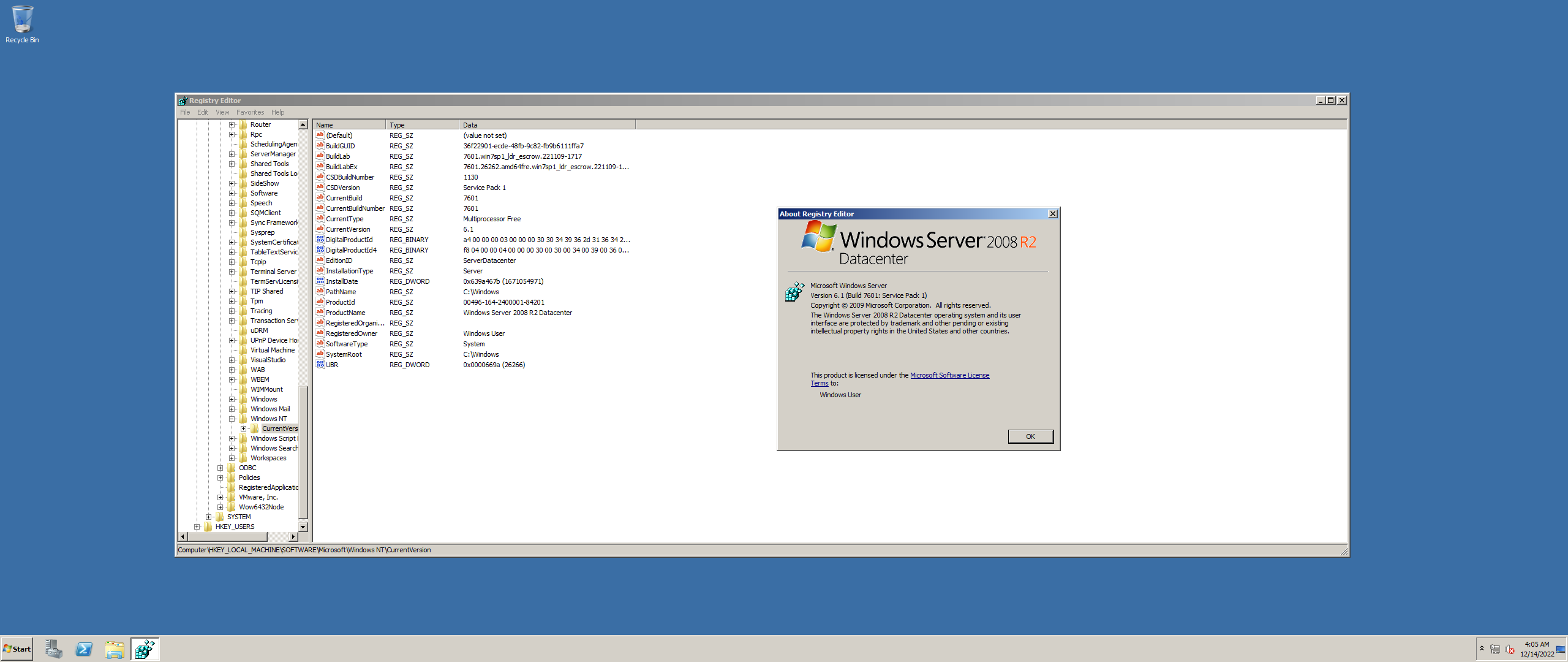The height and width of the screenshot is (662, 1568).
Task: Open the Microsoft Software License Terms link
Action: (949, 375)
